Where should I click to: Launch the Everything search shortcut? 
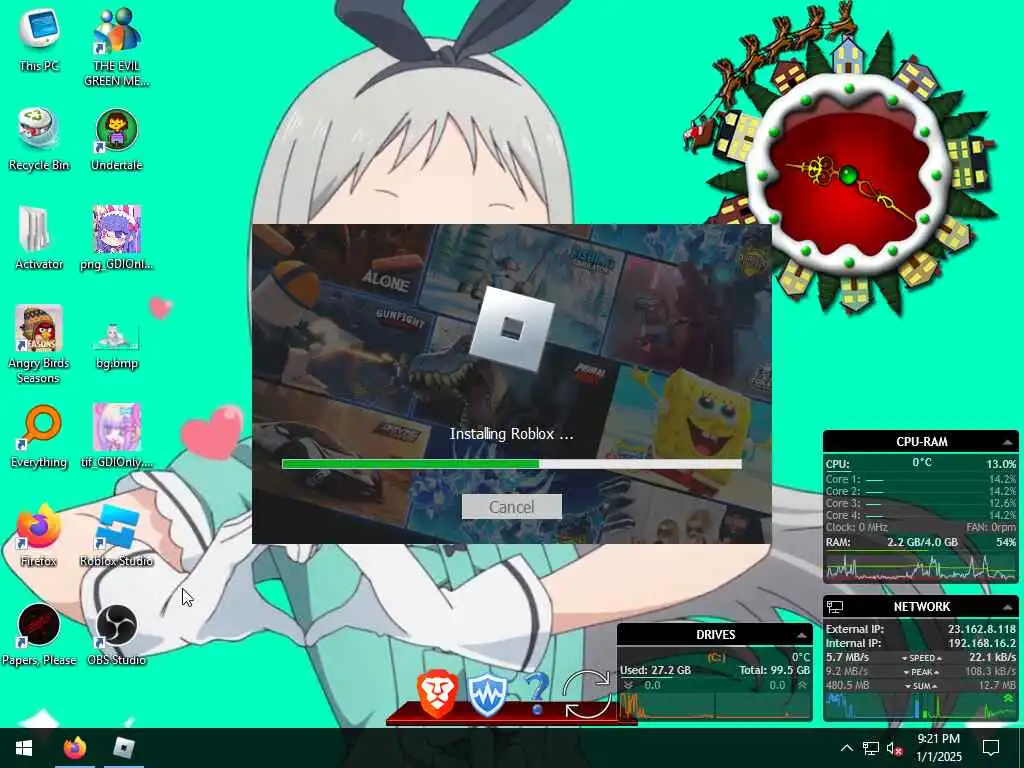(x=39, y=436)
